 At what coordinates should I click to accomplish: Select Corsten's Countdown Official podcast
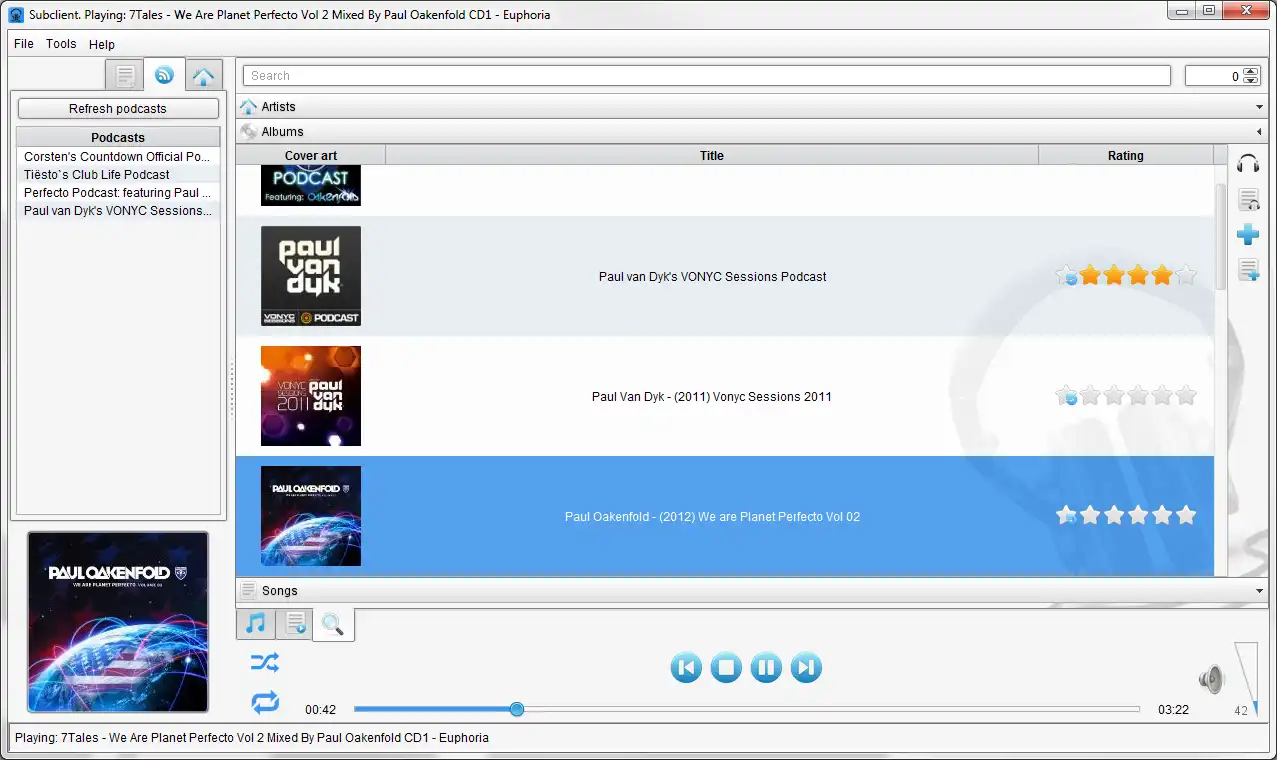tap(118, 157)
